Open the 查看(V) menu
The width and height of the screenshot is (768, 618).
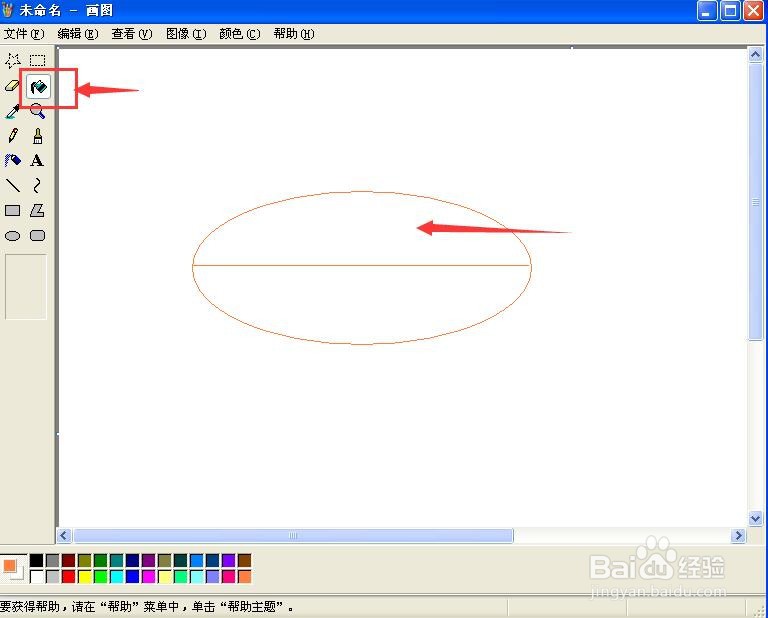132,34
